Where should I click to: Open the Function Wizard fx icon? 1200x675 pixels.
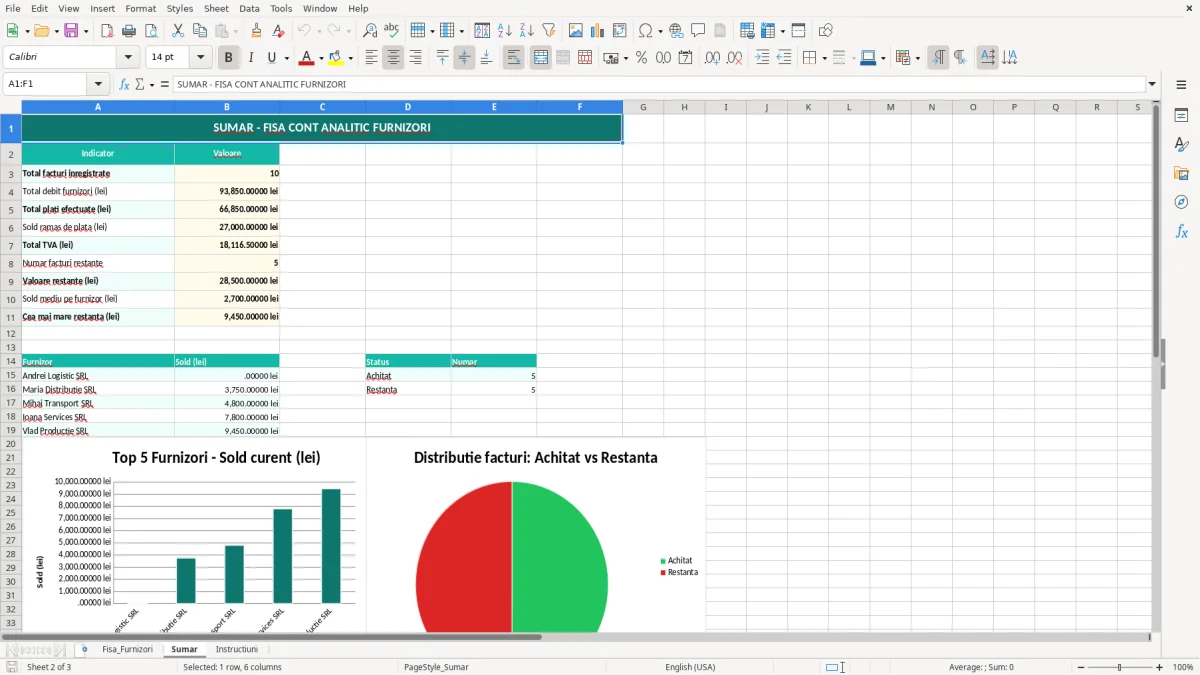(124, 84)
